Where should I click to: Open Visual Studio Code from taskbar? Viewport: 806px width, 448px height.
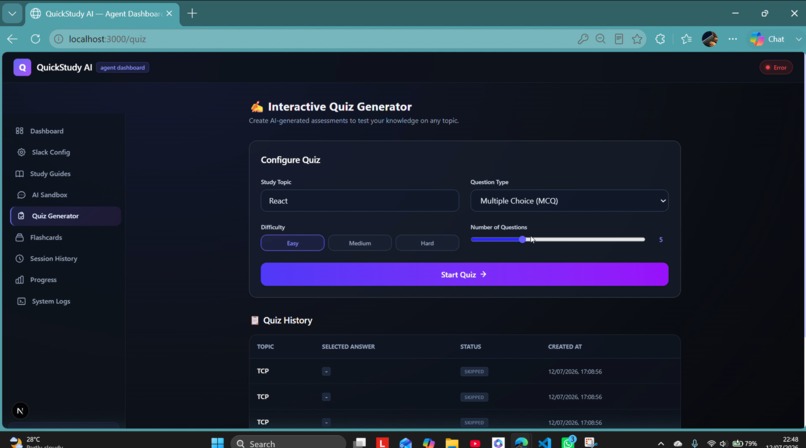[544, 443]
